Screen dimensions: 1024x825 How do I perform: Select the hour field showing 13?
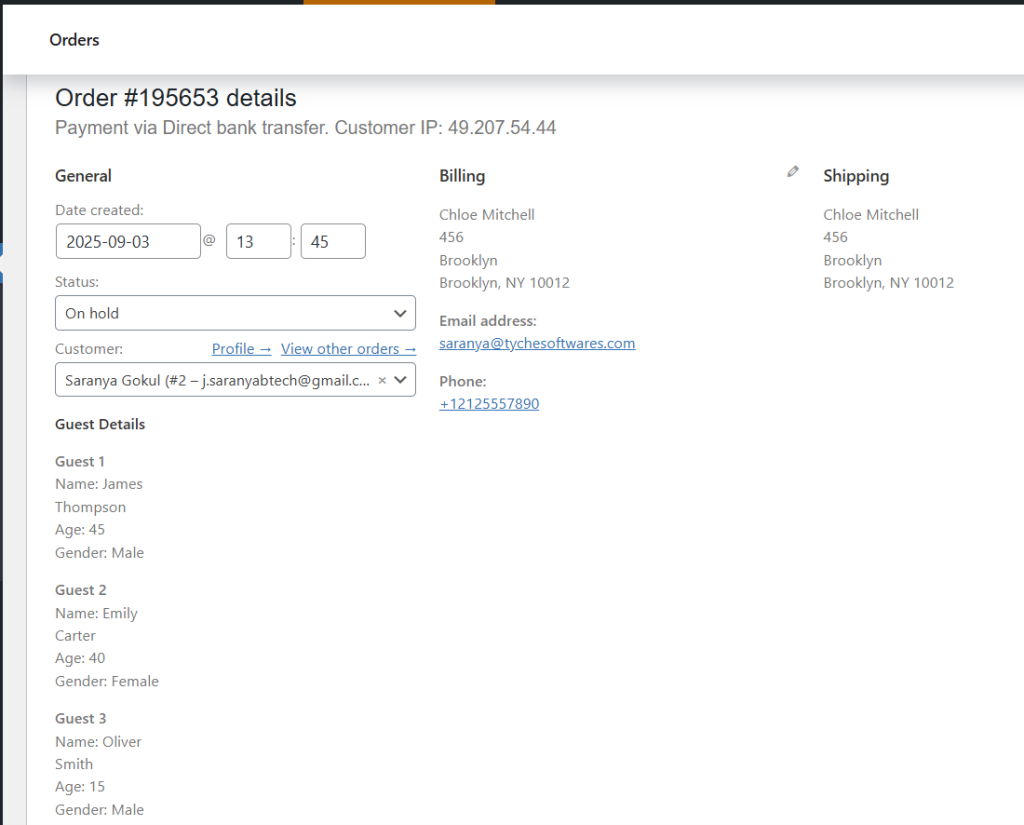258,240
